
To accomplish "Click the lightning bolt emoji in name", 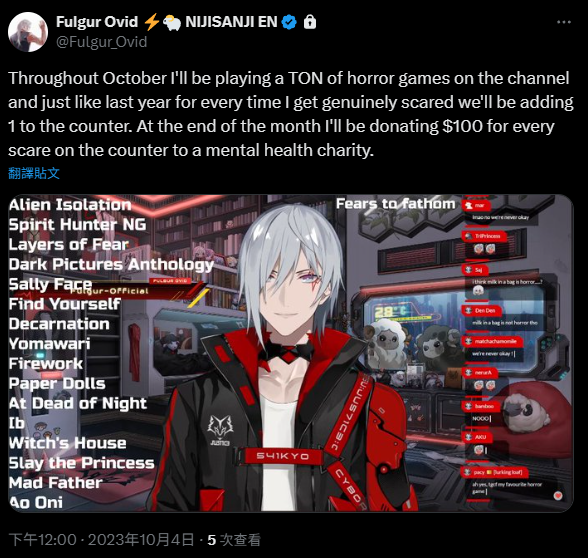I will tap(152, 22).
